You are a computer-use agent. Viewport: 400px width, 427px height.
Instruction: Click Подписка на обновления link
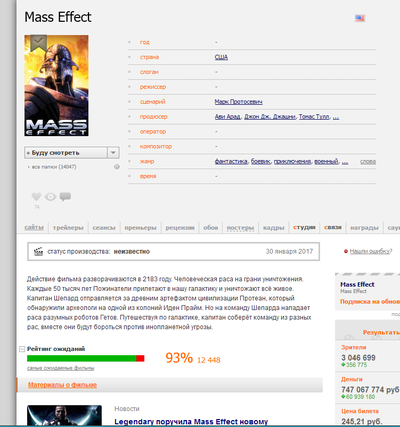(370, 301)
